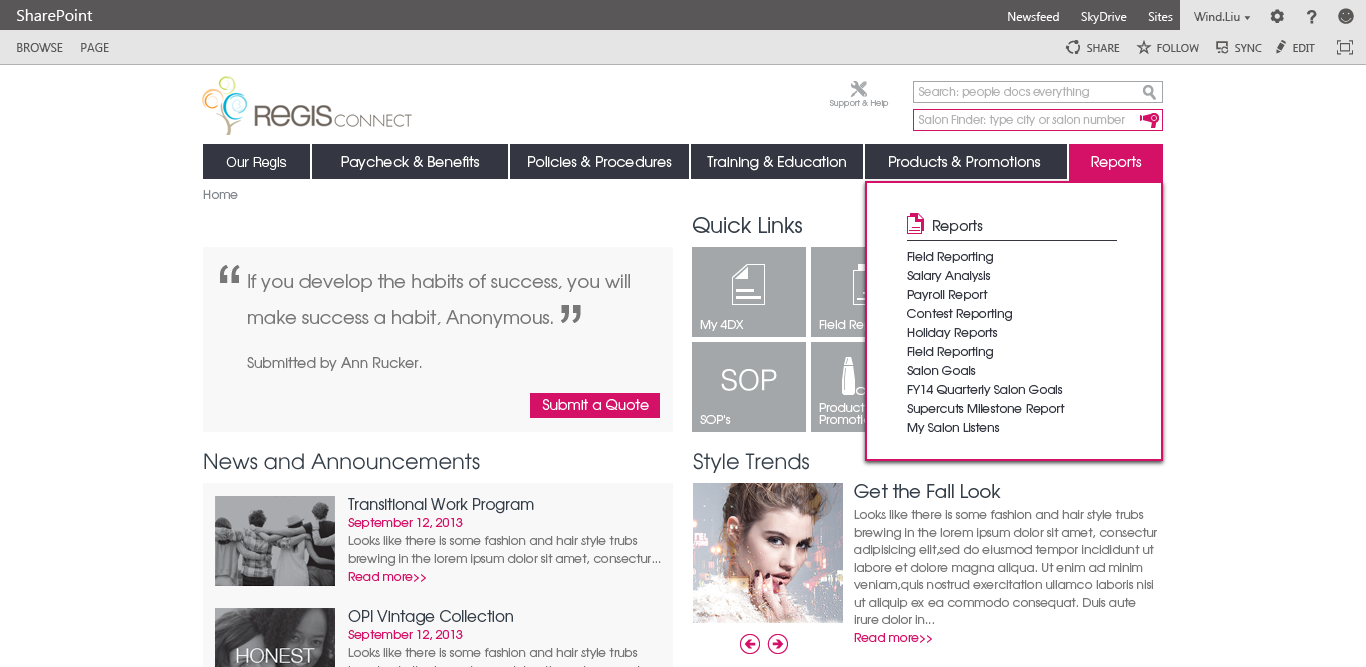Open Transitional Work Program article title
The width and height of the screenshot is (1366, 667).
pos(441,504)
